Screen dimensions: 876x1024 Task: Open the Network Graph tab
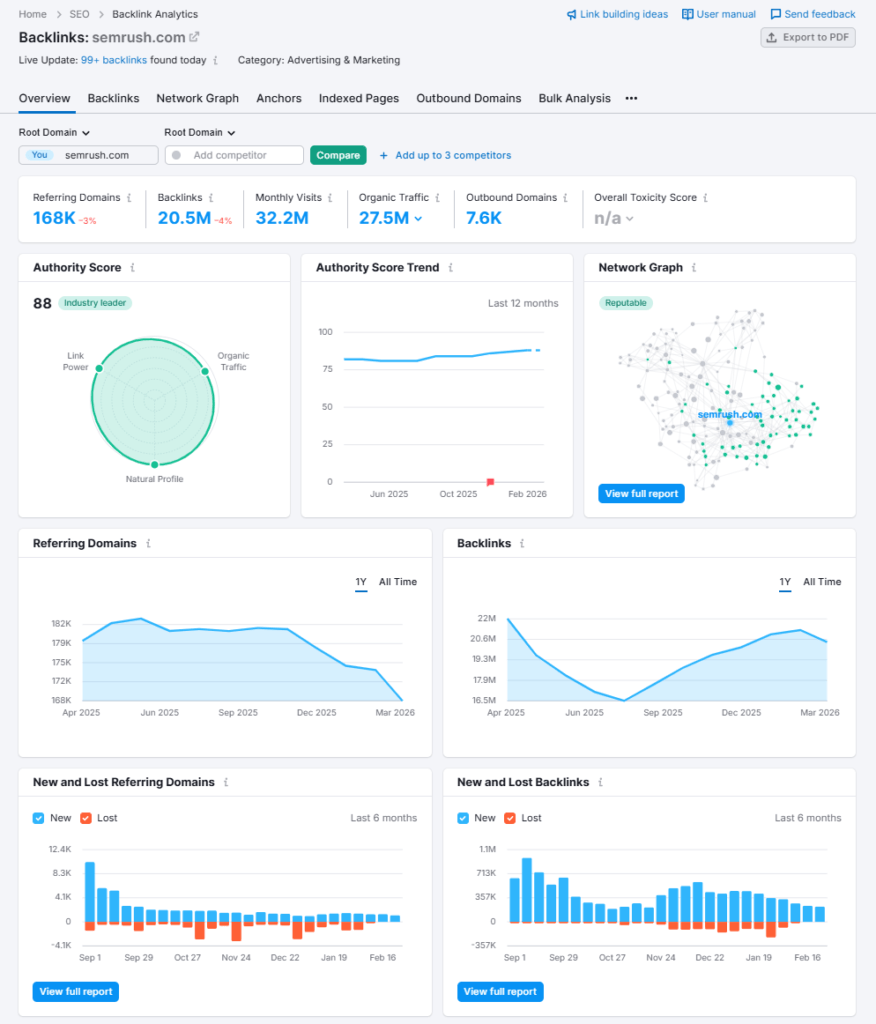197,99
